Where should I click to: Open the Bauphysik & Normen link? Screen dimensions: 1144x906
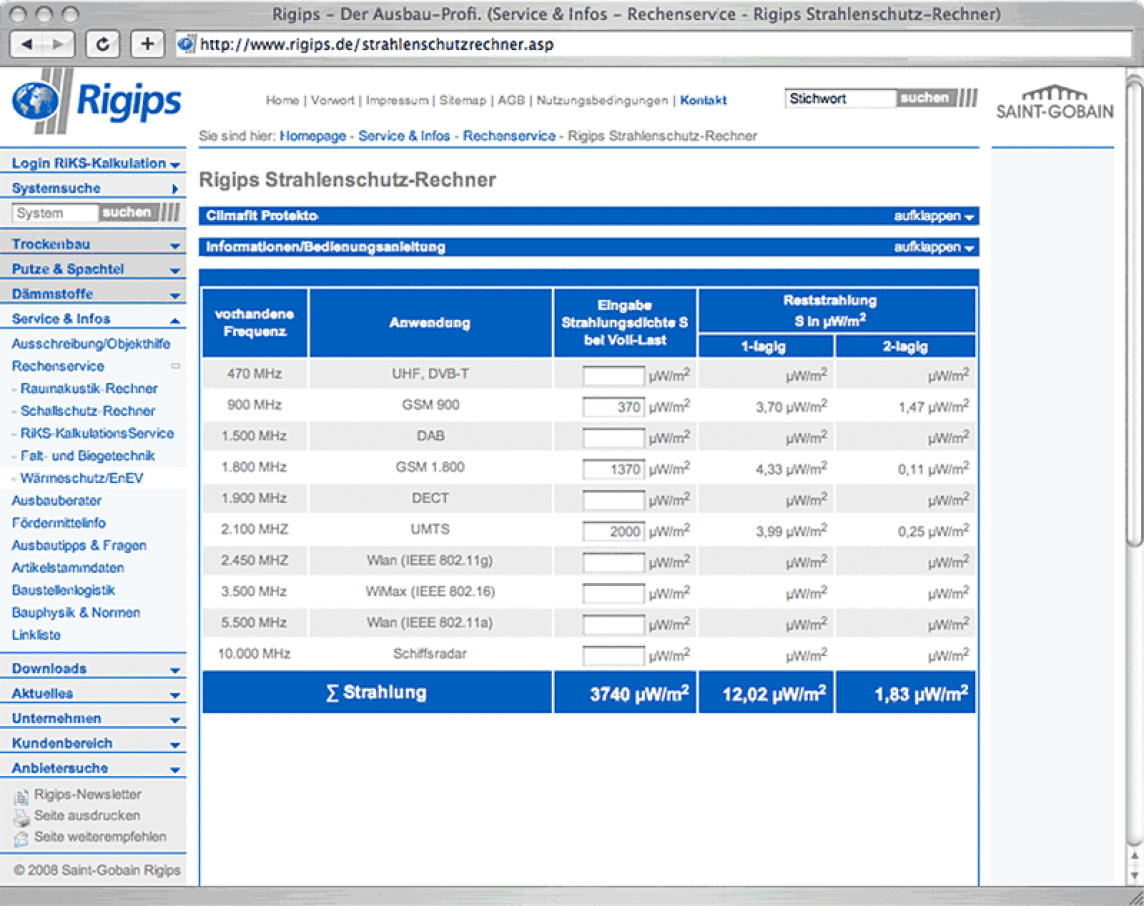(76, 613)
